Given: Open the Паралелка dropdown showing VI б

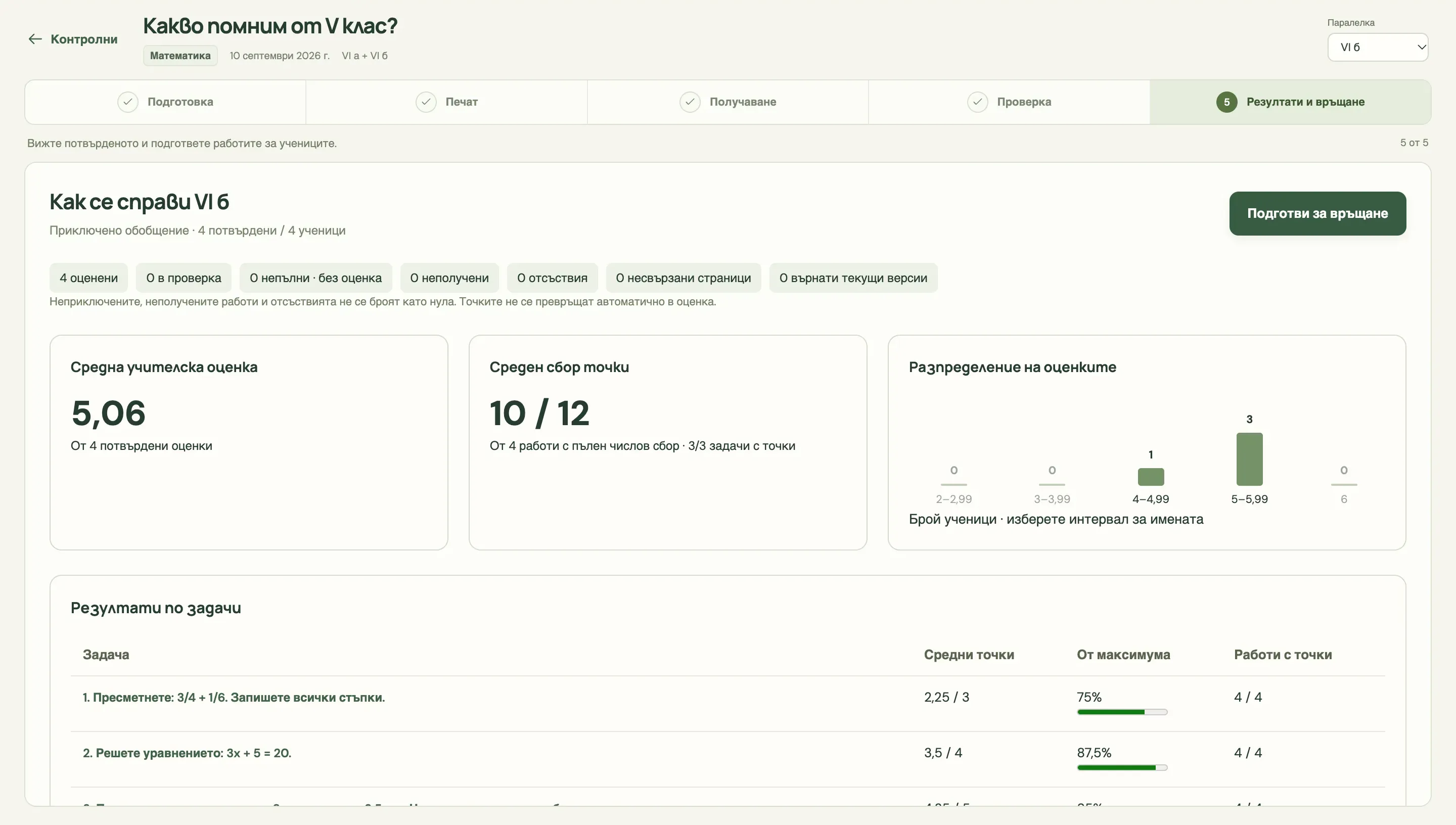Looking at the screenshot, I should point(1377,47).
